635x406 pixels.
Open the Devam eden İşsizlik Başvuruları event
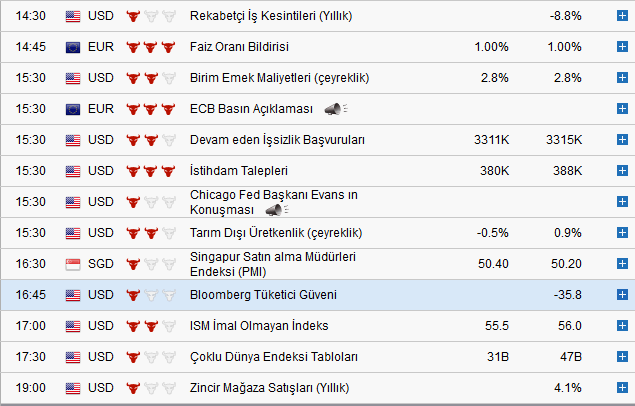(x=277, y=140)
